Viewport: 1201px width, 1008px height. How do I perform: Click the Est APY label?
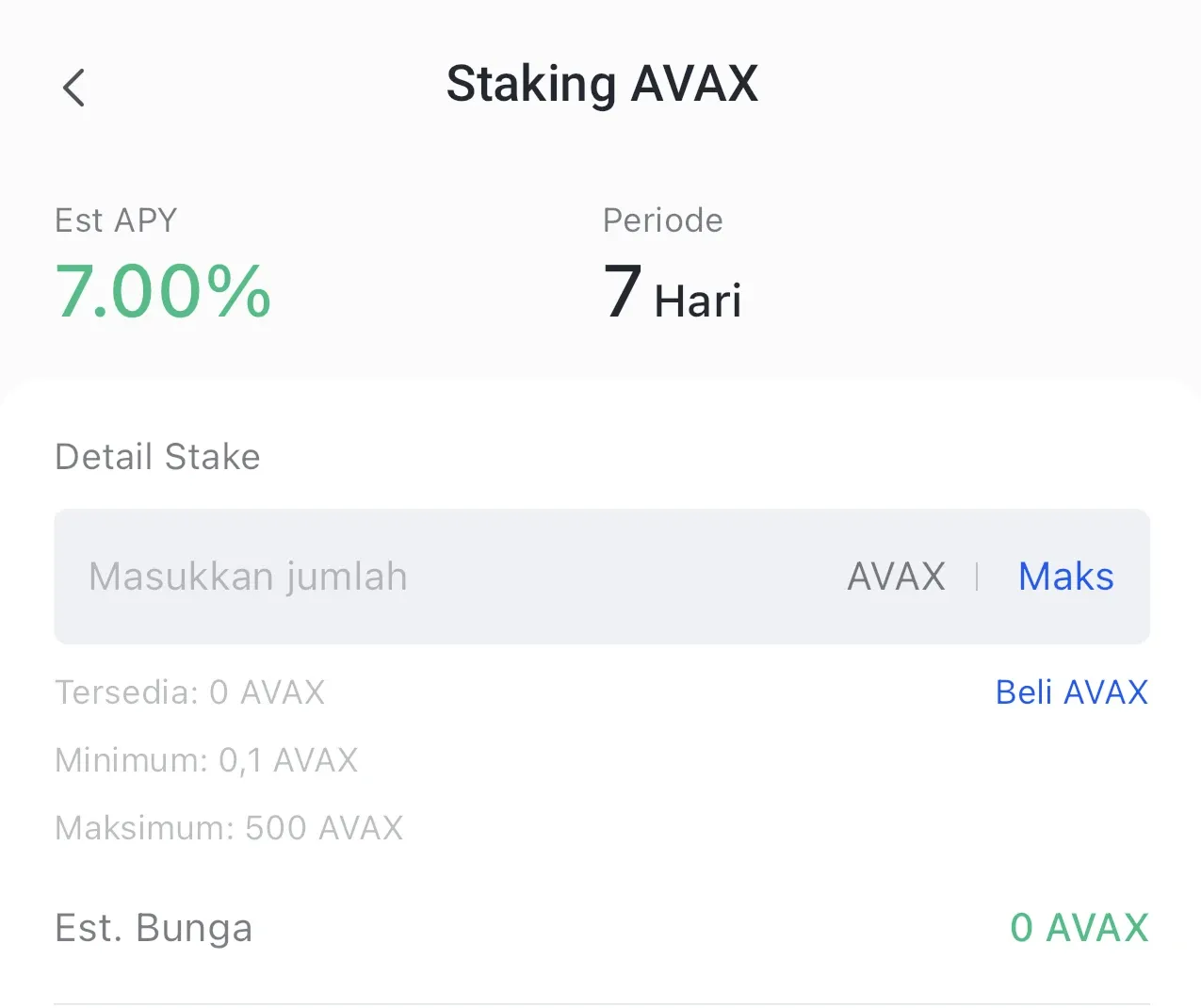(x=115, y=220)
